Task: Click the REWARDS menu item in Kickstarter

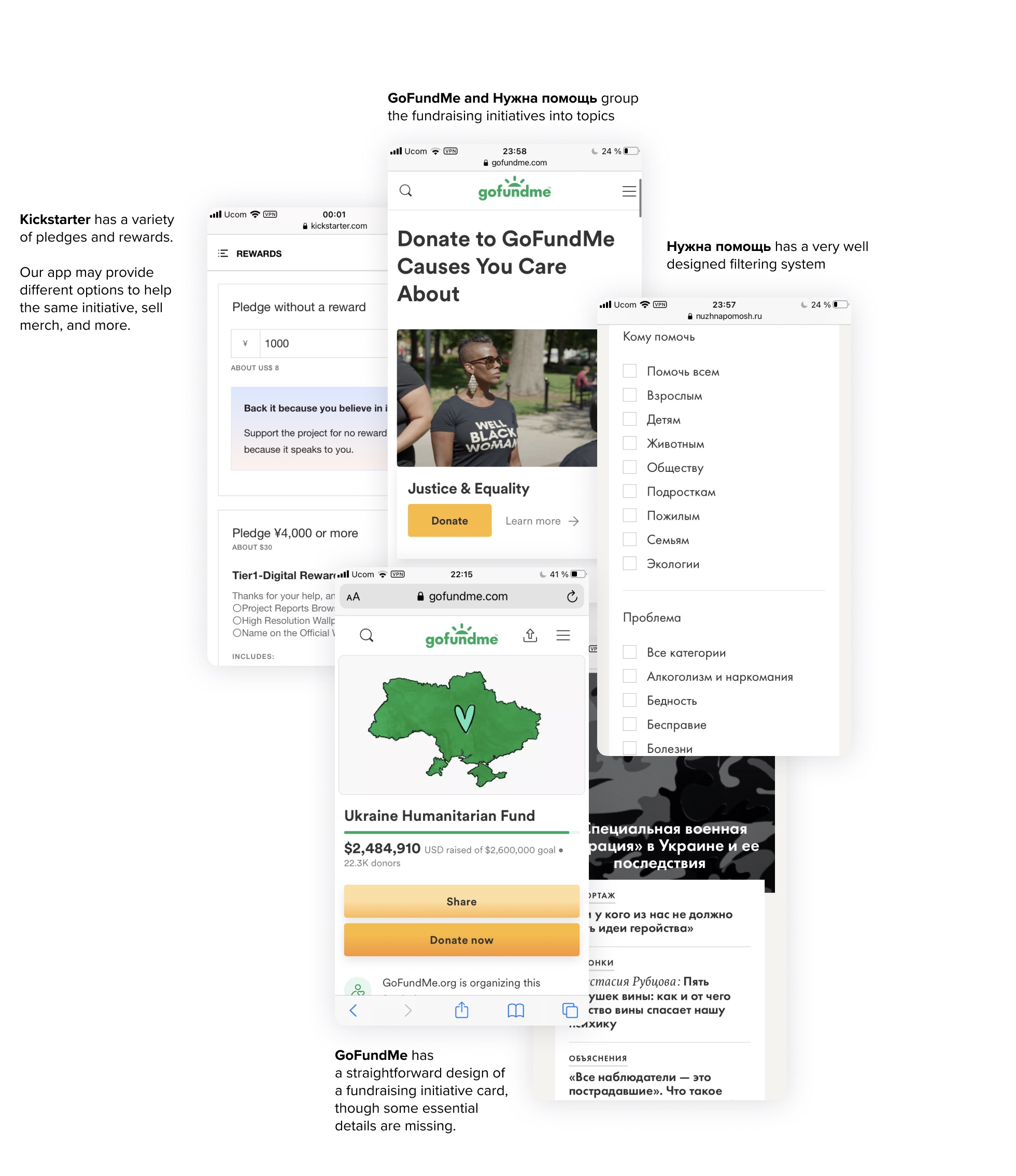Action: point(258,253)
